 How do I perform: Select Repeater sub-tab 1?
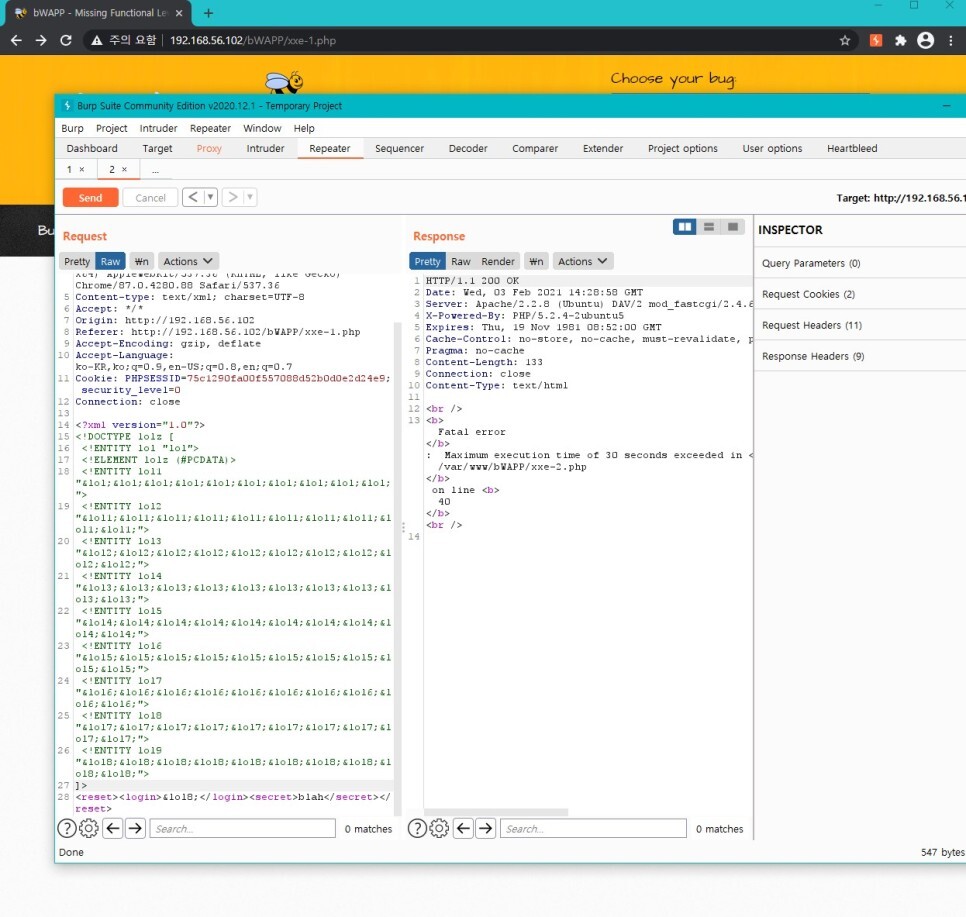(69, 169)
